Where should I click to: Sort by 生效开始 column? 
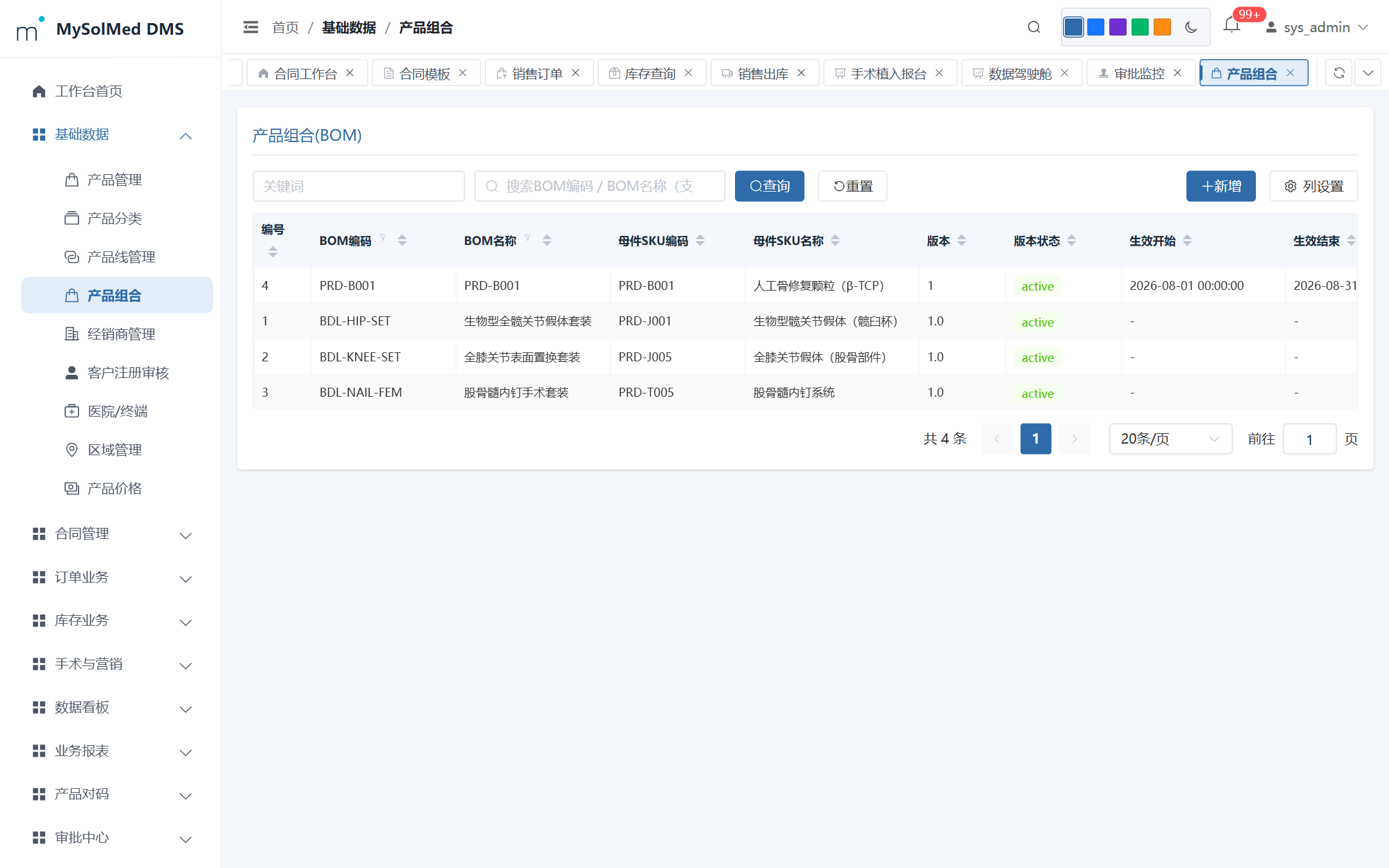(1188, 240)
